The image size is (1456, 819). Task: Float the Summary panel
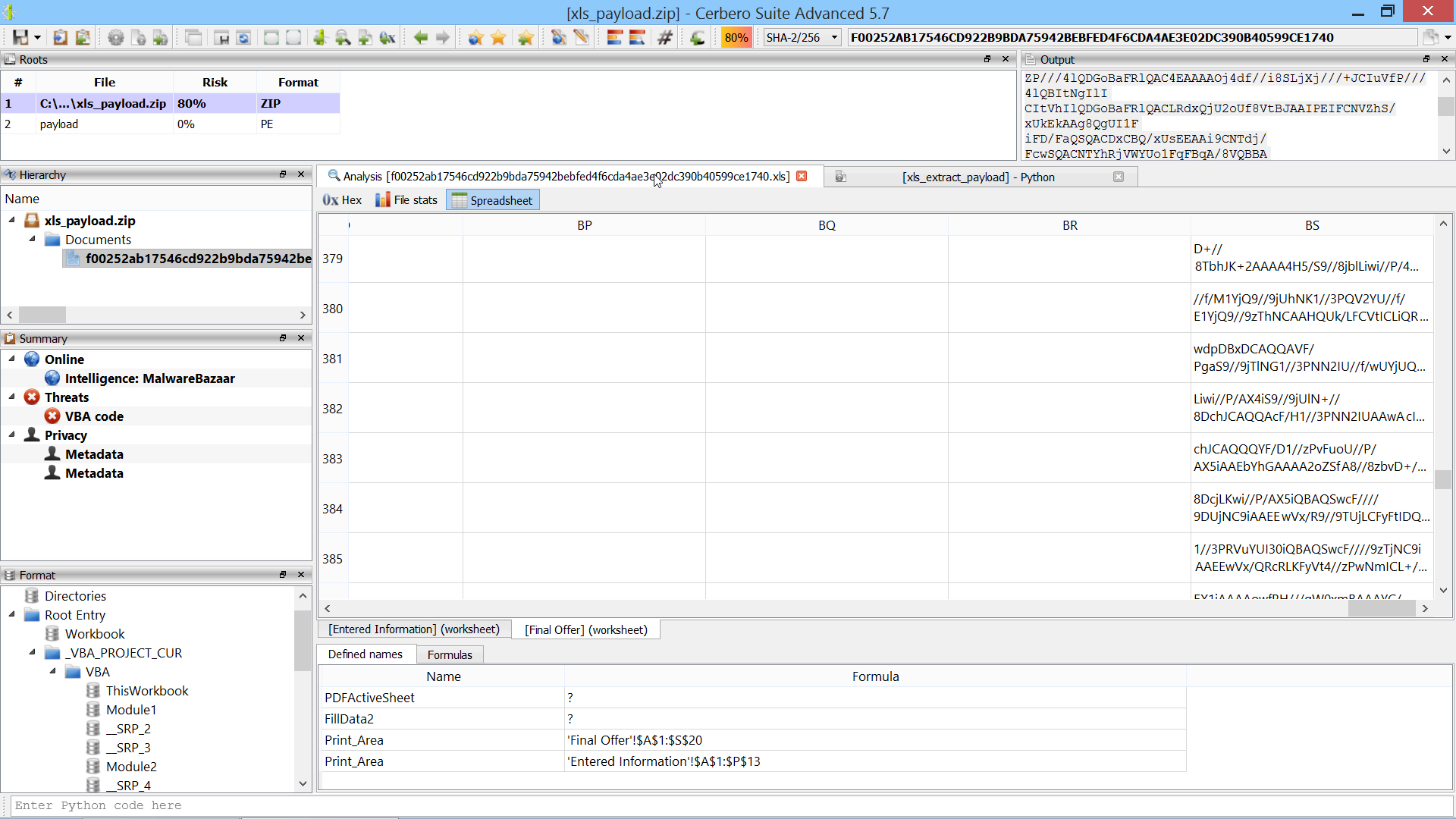tap(282, 338)
